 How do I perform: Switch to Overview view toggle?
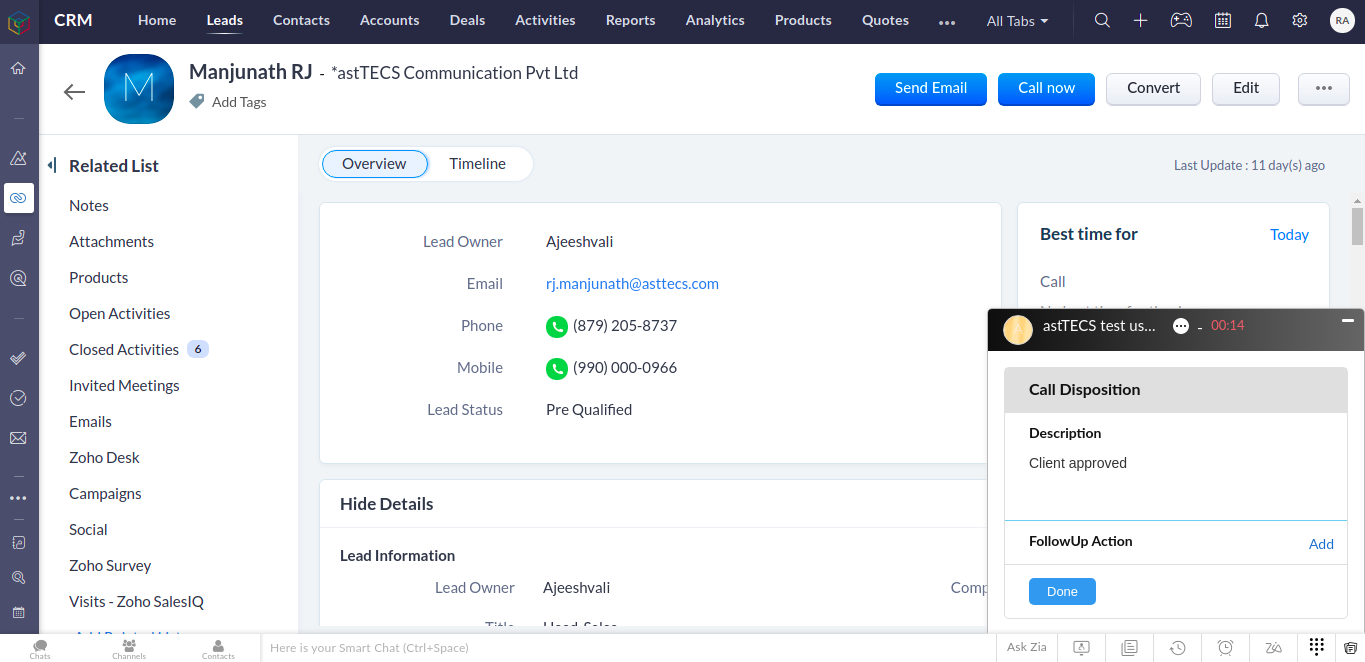[374, 164]
